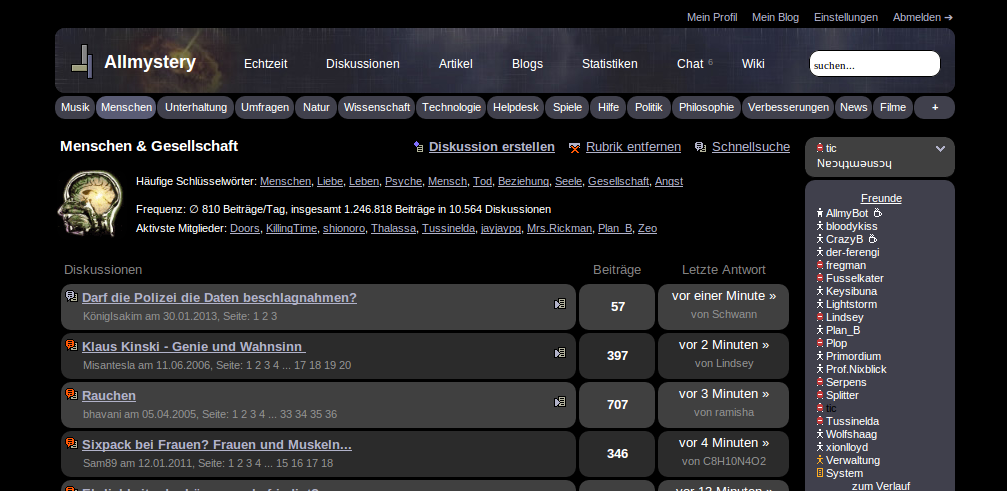
Task: Click the coffee cup icon next to AllmyBot
Action: (x=877, y=213)
